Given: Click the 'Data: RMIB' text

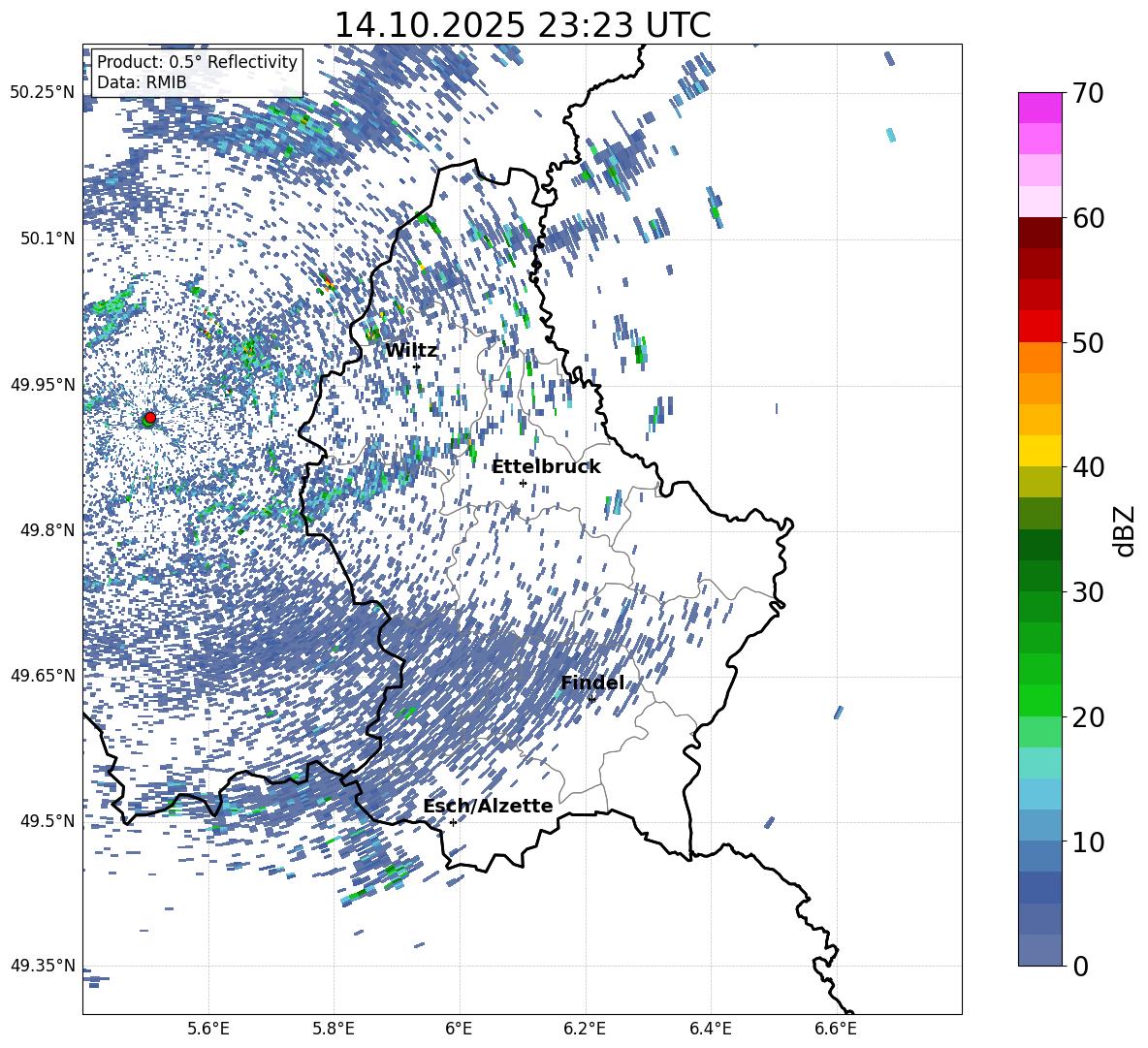Looking at the screenshot, I should tap(142, 82).
